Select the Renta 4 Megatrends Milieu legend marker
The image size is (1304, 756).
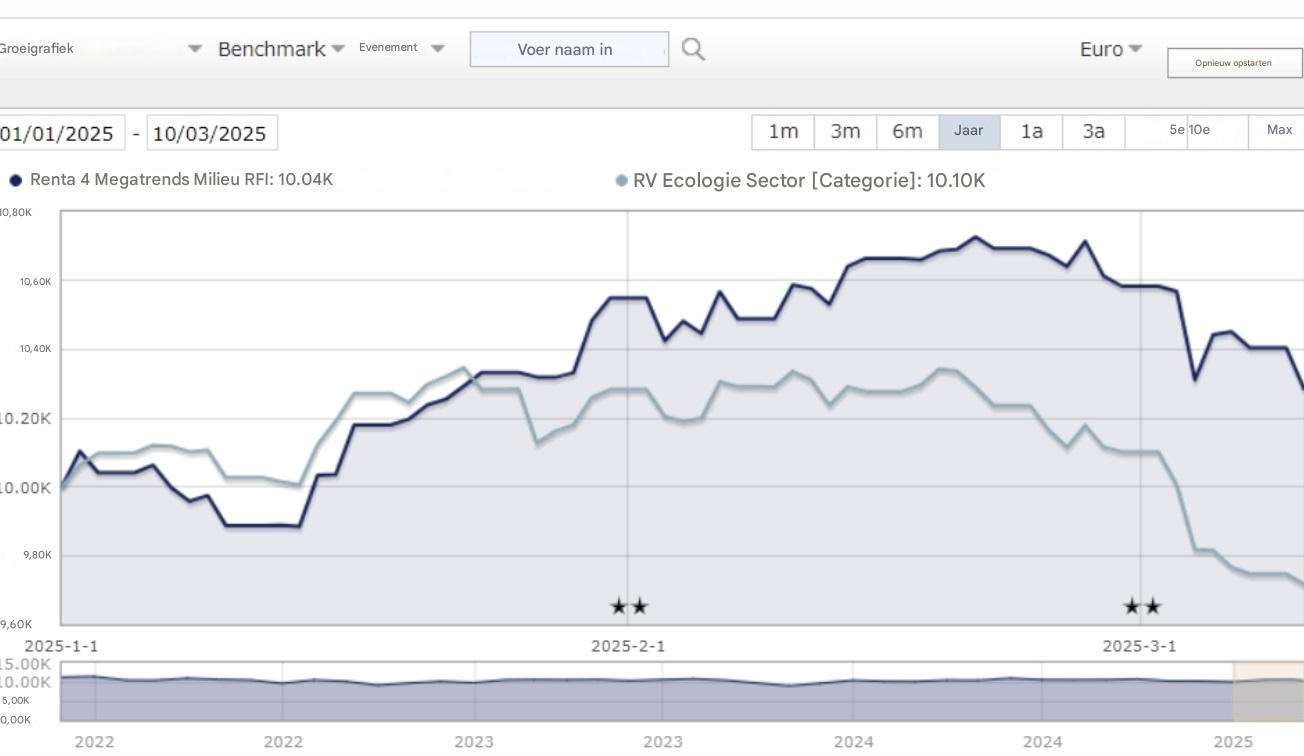tap(14, 180)
